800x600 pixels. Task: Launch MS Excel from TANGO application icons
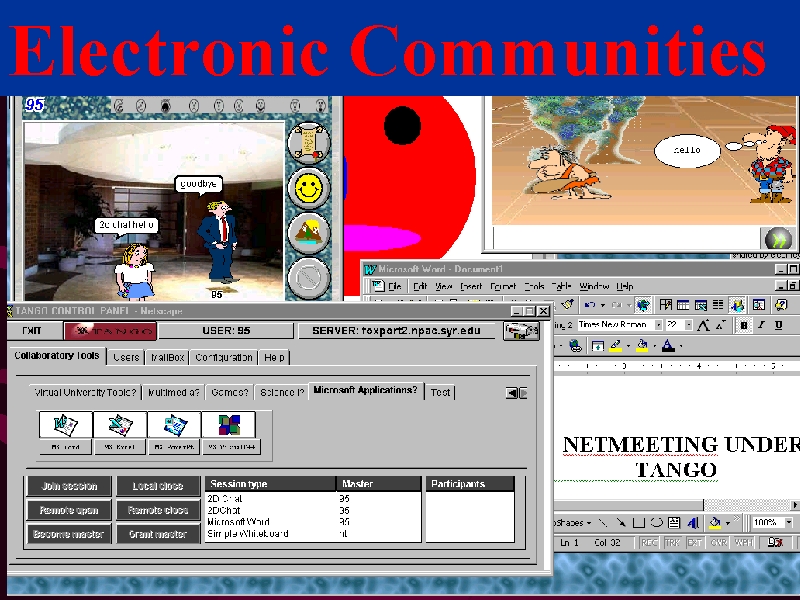[120, 425]
